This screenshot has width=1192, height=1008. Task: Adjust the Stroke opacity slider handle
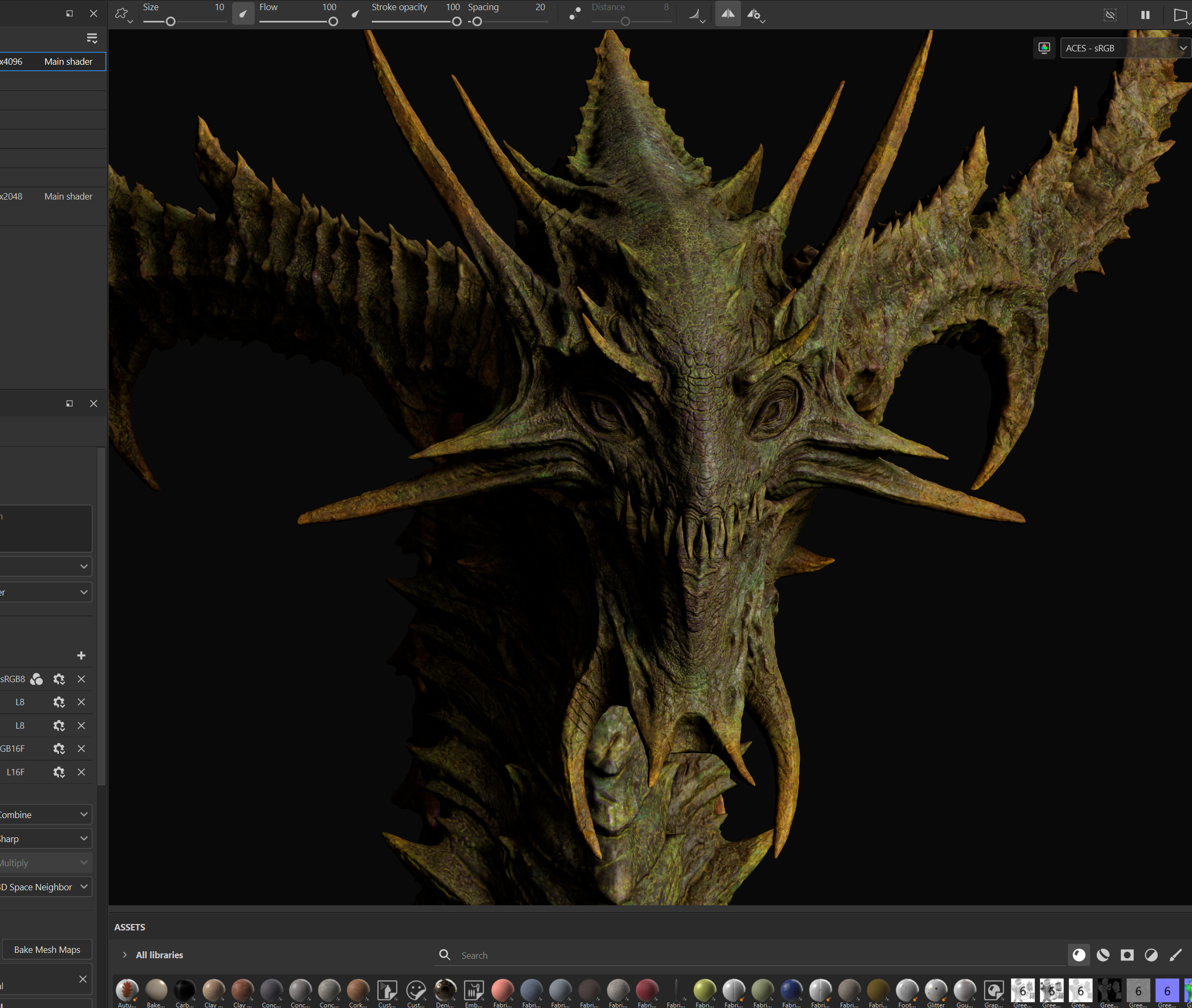[456, 22]
